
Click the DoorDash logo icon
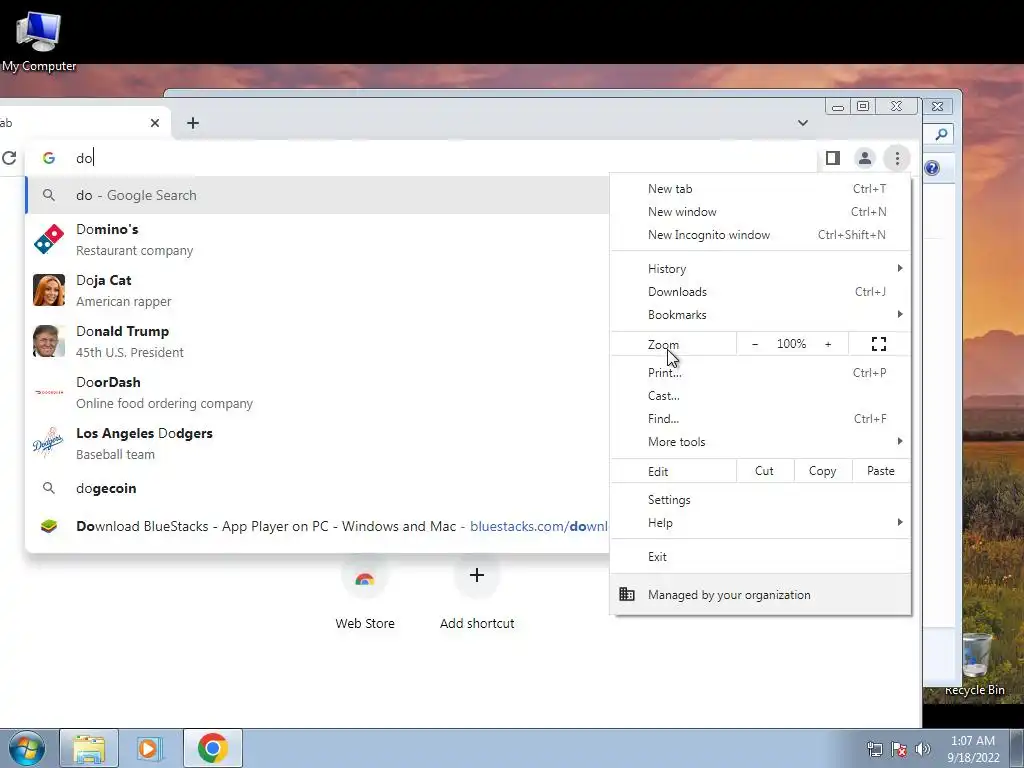pyautogui.click(x=49, y=392)
